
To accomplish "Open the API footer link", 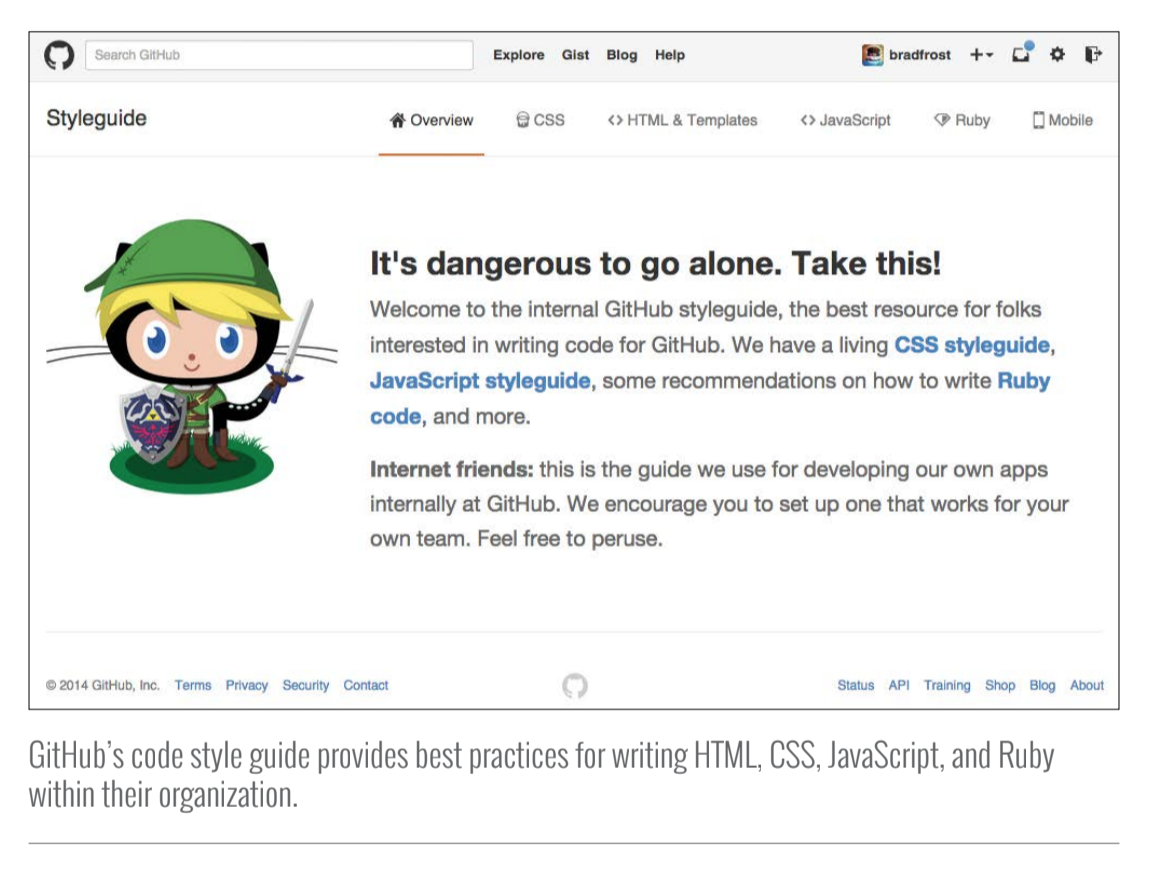I will tap(898, 685).
